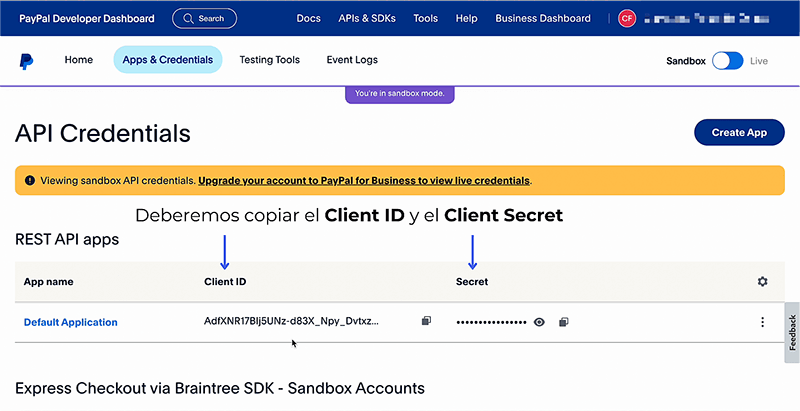Click the masked Secret dots value
The height and width of the screenshot is (411, 800).
[x=491, y=322]
